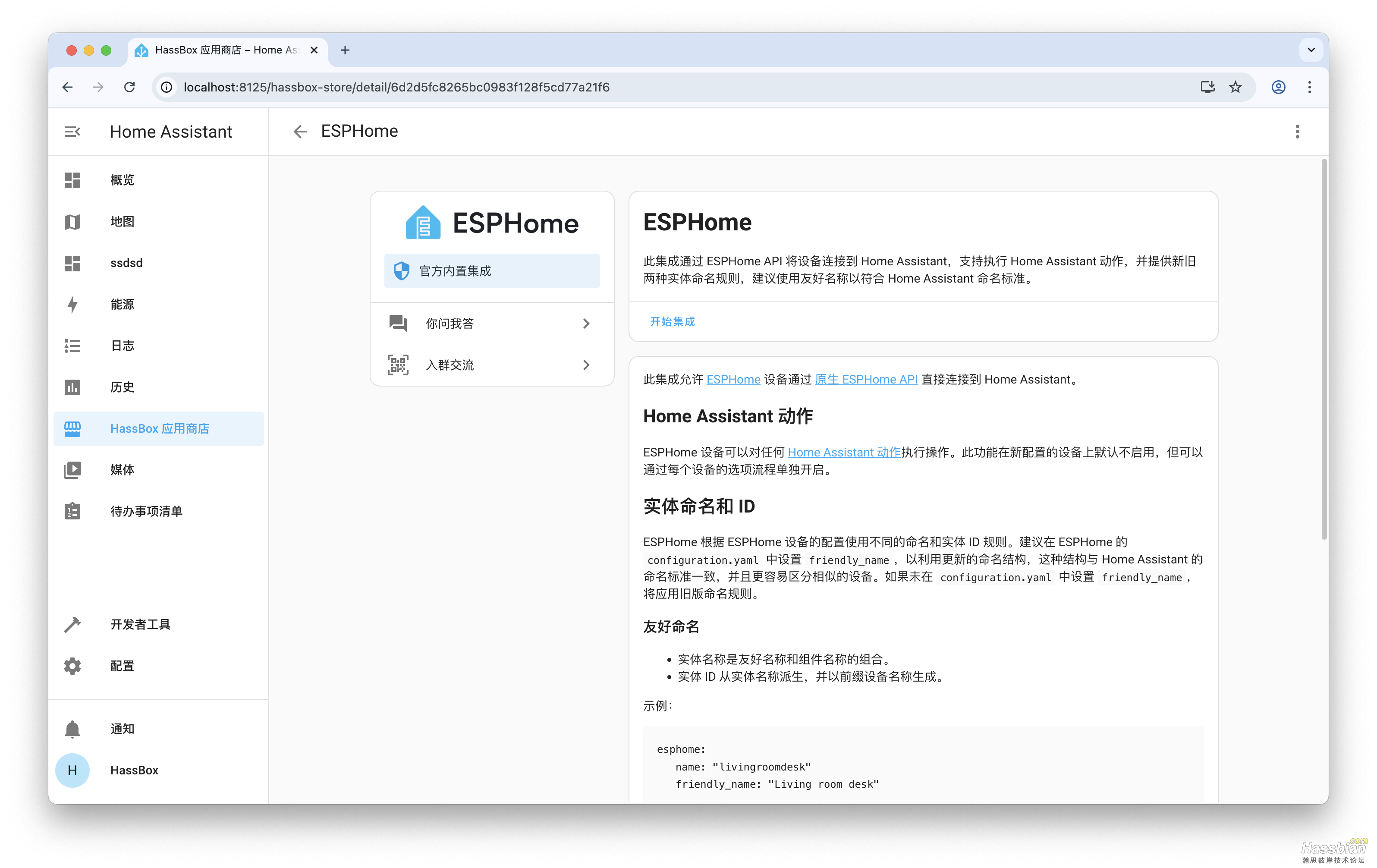Click the 你问我答 row label
The width and height of the screenshot is (1377, 868).
pyautogui.click(x=450, y=324)
